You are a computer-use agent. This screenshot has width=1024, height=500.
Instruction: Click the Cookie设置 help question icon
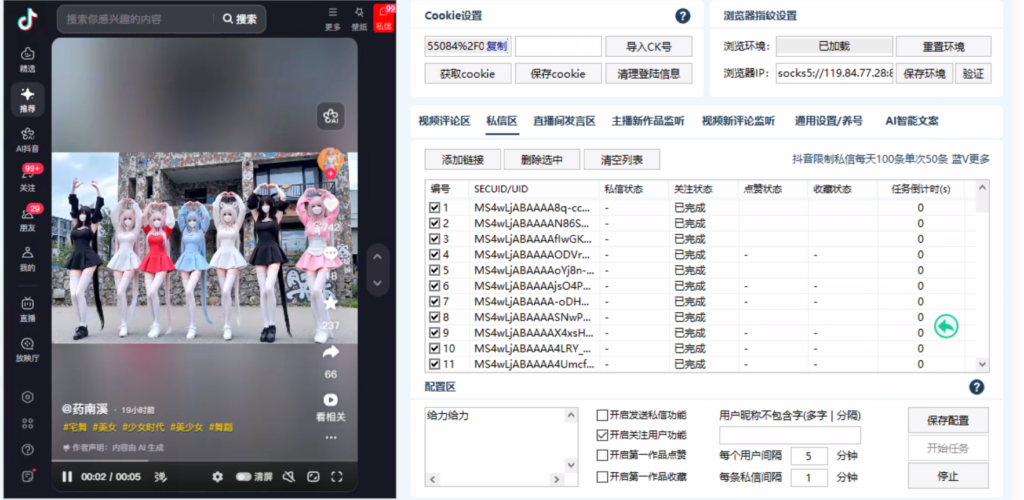683,16
